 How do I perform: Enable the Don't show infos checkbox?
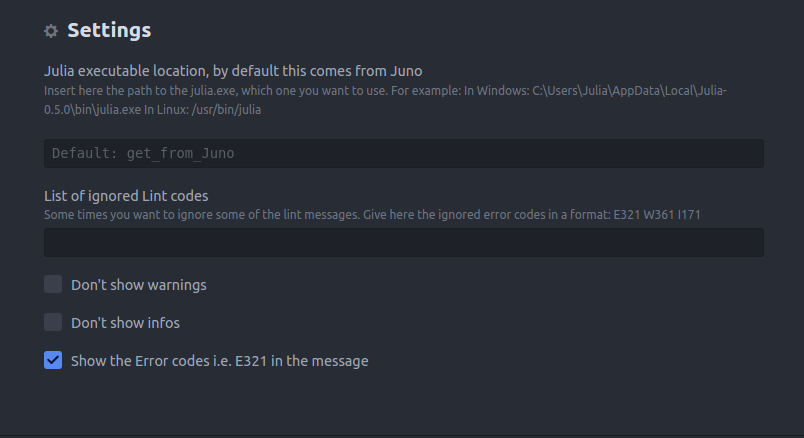(53, 322)
